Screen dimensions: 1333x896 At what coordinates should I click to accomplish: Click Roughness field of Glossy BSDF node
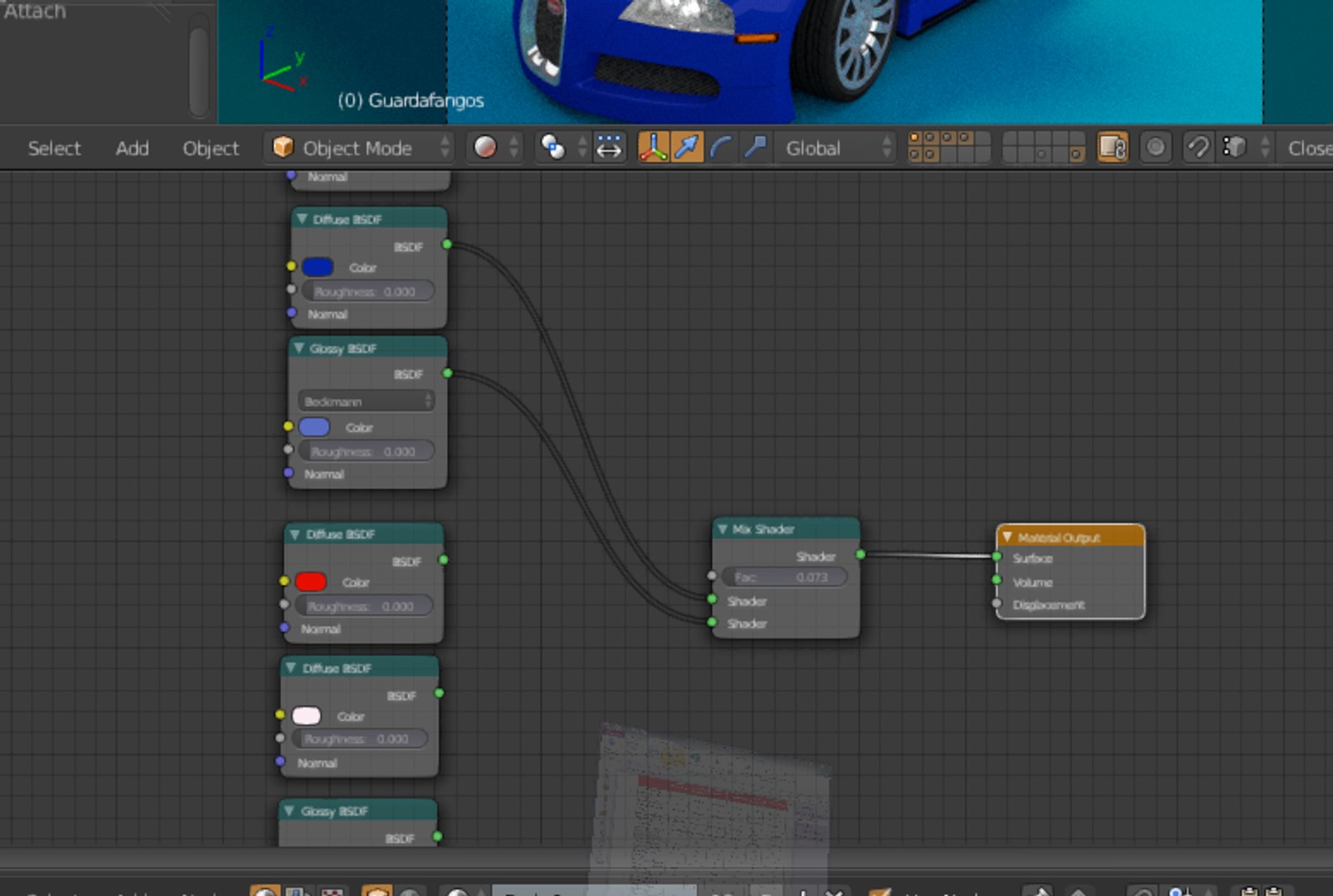click(366, 451)
